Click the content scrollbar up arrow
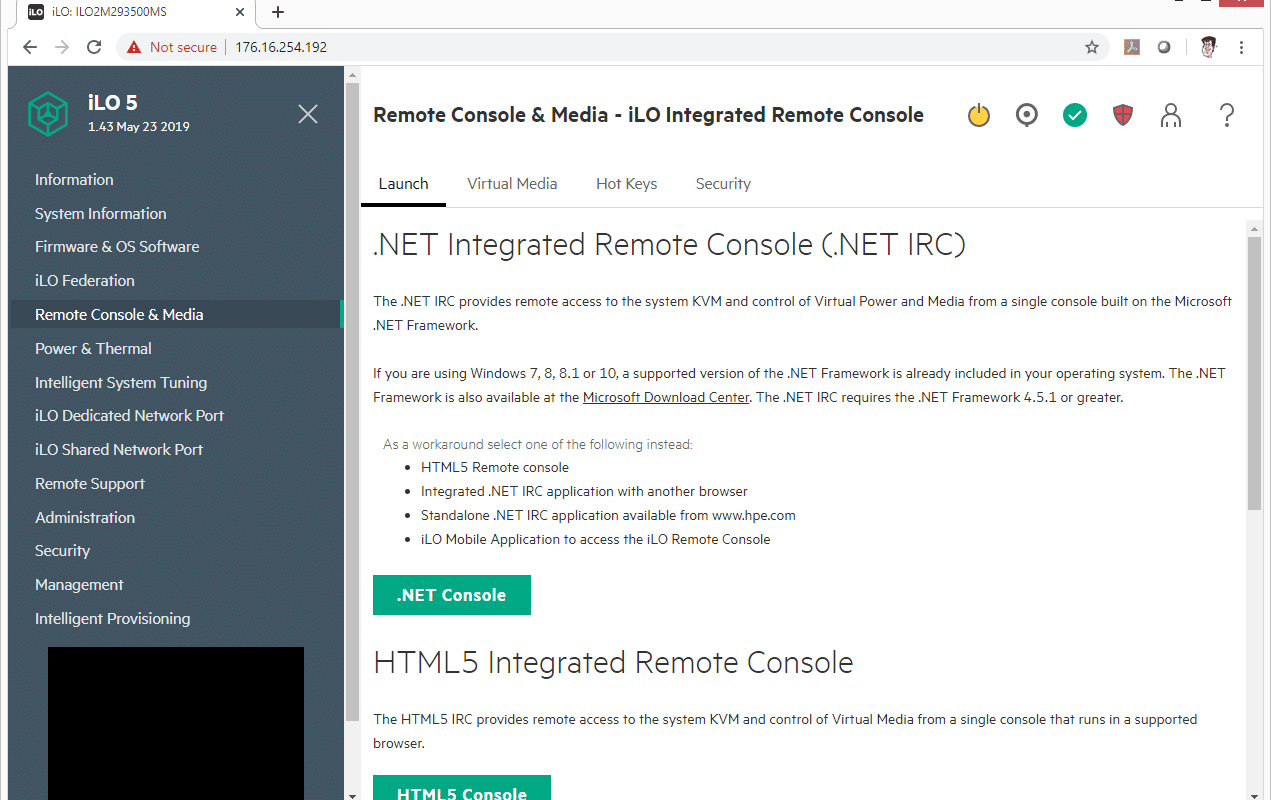 1255,227
